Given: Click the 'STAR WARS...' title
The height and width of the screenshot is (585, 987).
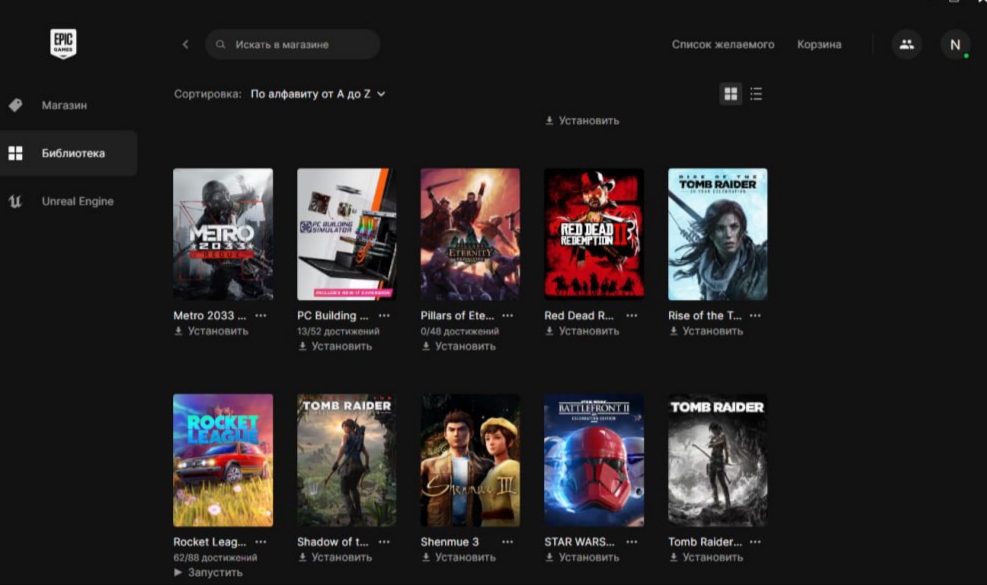Looking at the screenshot, I should (580, 542).
